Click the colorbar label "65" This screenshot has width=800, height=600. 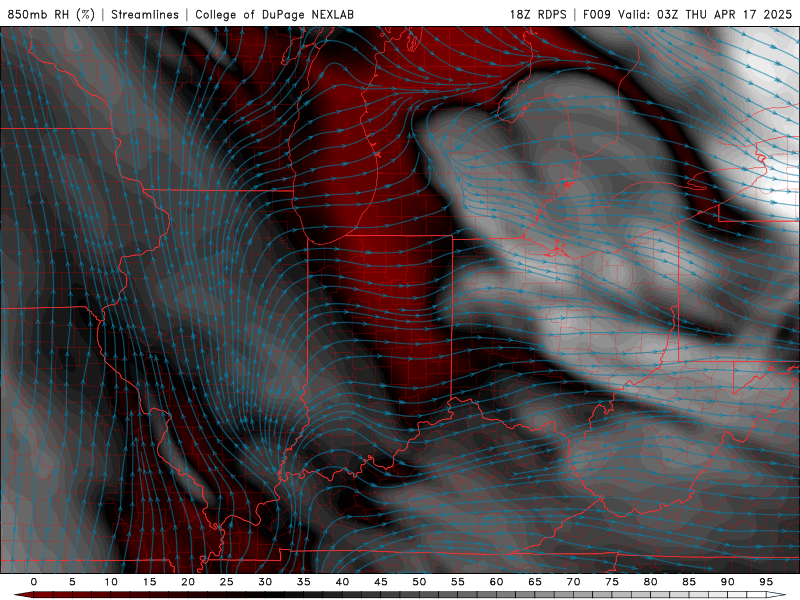pos(535,582)
